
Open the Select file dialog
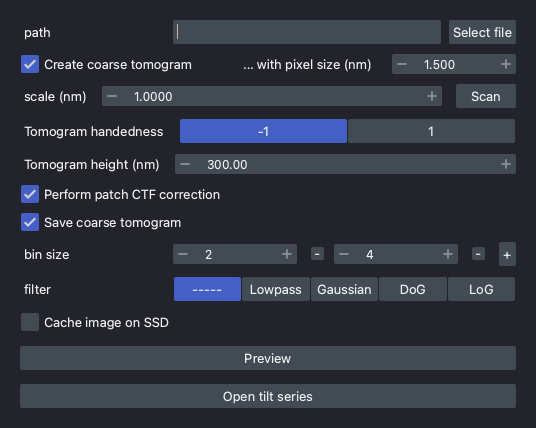click(x=482, y=32)
